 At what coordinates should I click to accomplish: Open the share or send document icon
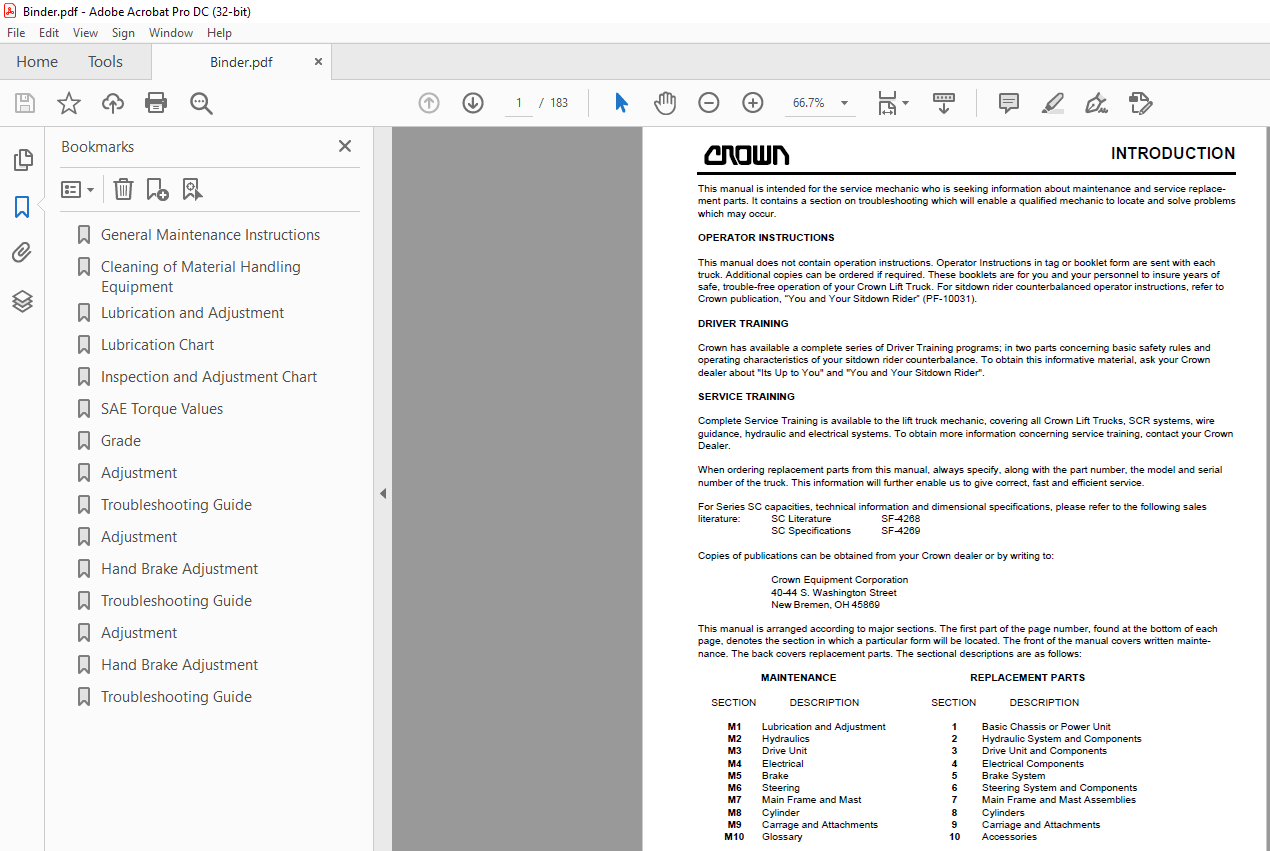1140,103
